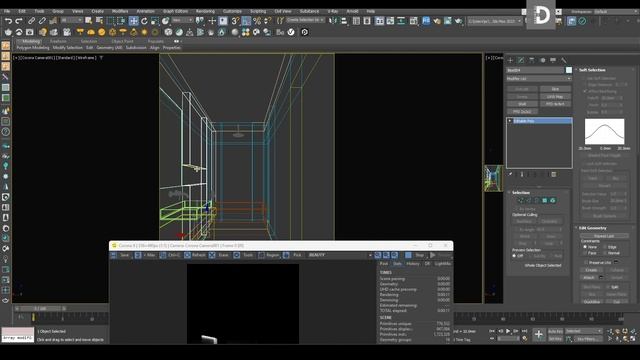640x360 pixels.
Task: Activate the Select and Rotate tool
Action: [144, 20]
